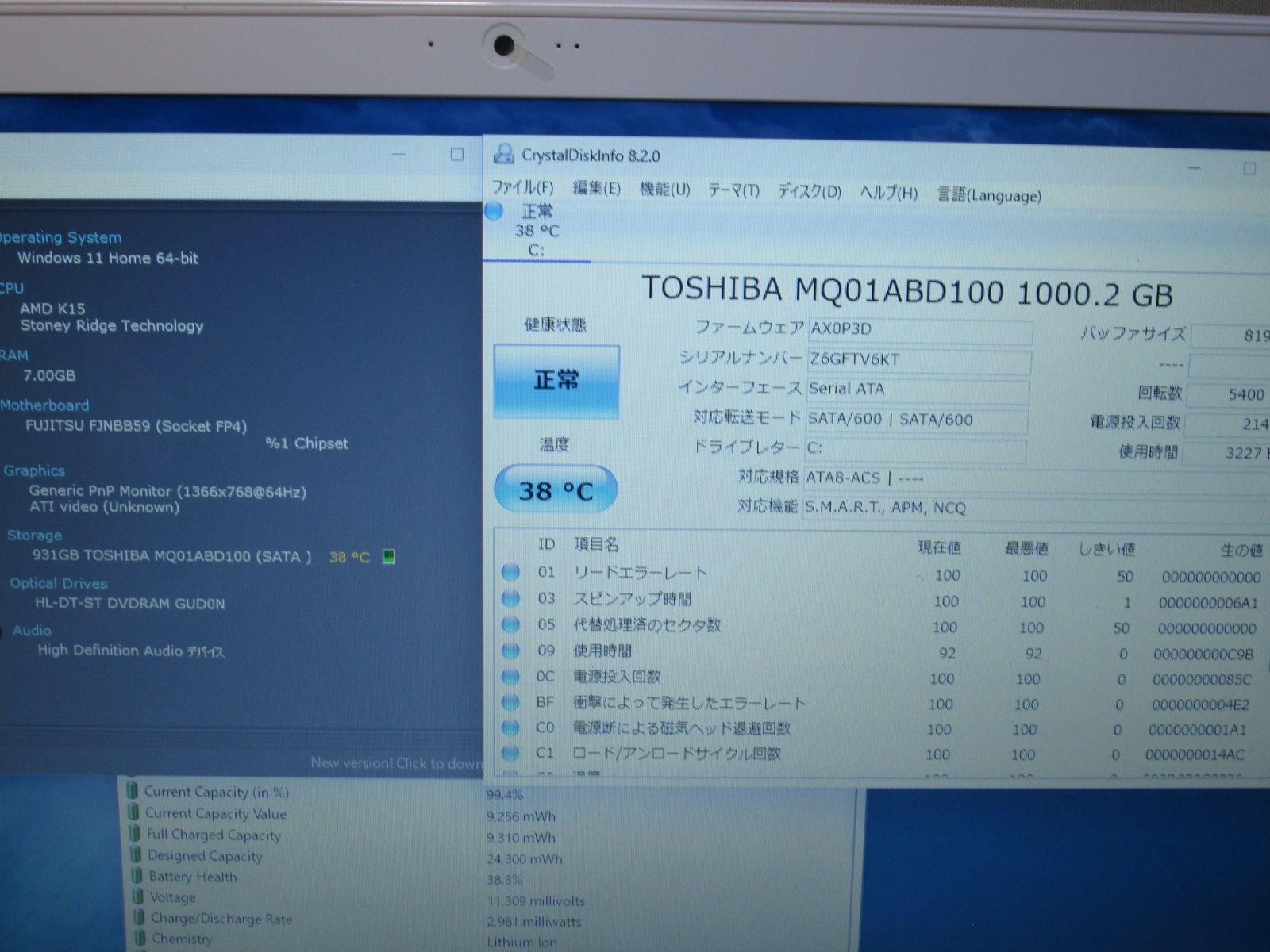Open the Audio section in Speccy
1270x952 pixels.
[x=32, y=631]
